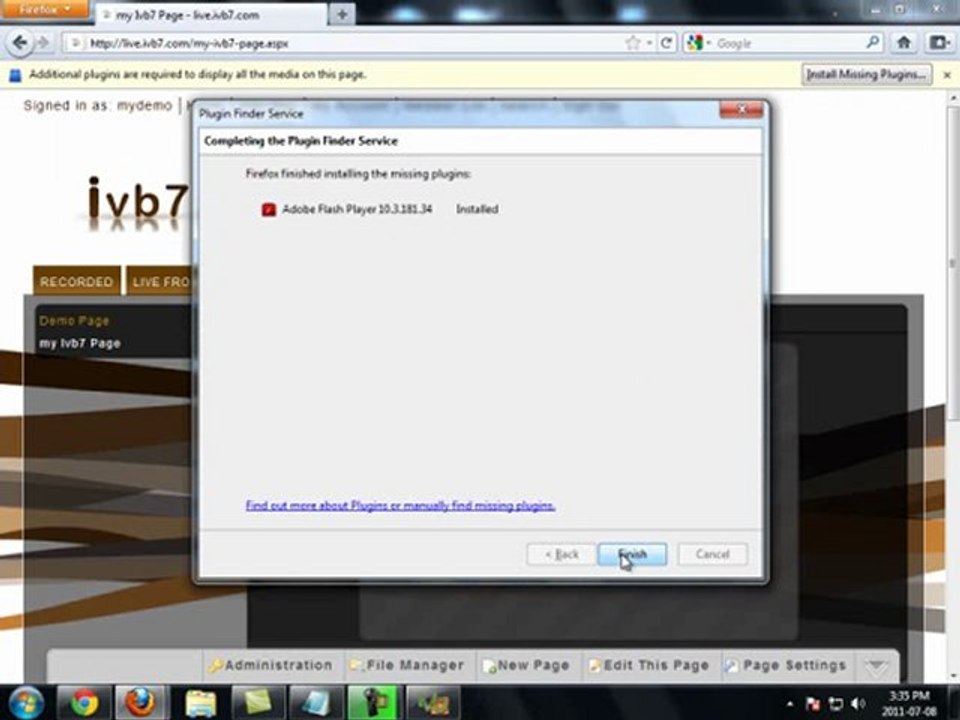This screenshot has height=720, width=960.
Task: Click the green camcorder taskbar icon
Action: pyautogui.click(x=373, y=702)
